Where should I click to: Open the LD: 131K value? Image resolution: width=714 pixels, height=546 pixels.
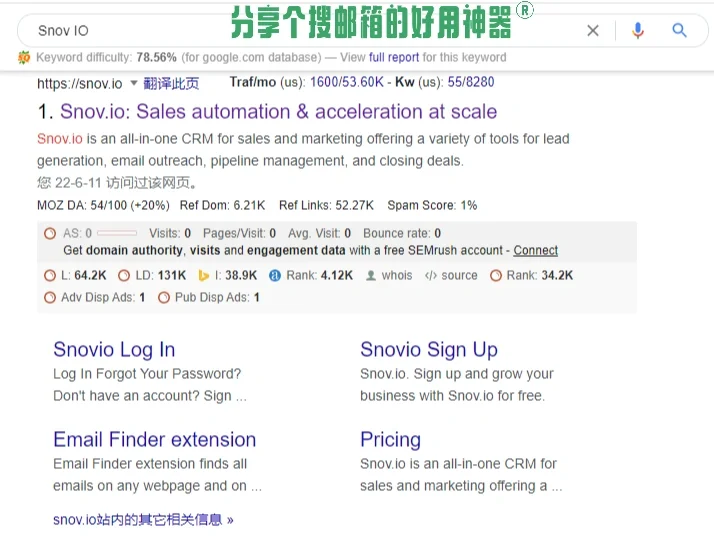pos(172,276)
